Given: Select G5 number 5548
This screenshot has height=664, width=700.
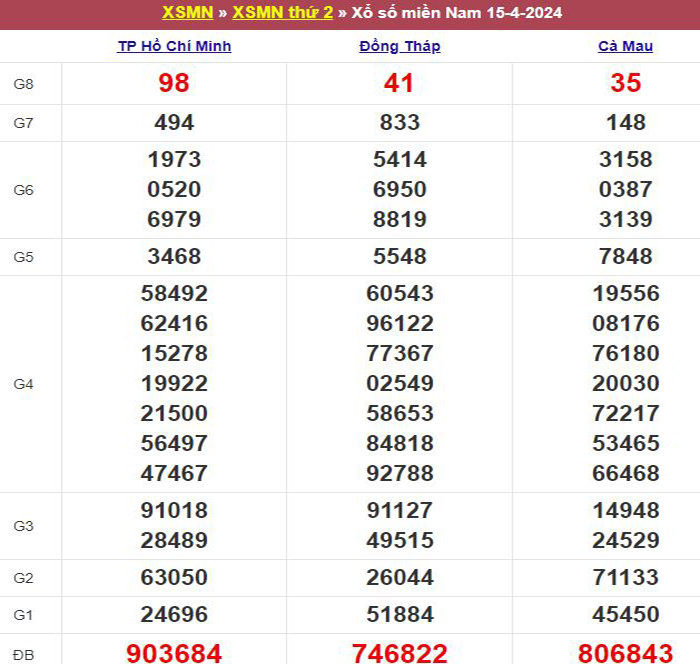Looking at the screenshot, I should click(400, 256).
